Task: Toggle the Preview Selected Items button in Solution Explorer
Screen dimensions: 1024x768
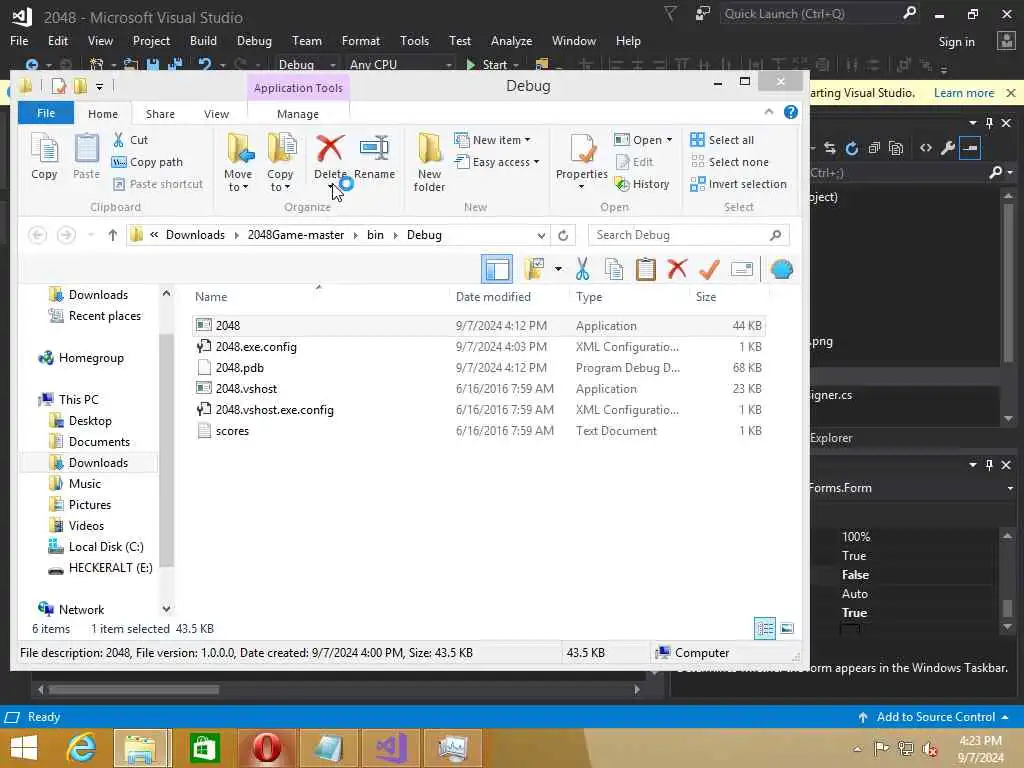Action: [970, 148]
